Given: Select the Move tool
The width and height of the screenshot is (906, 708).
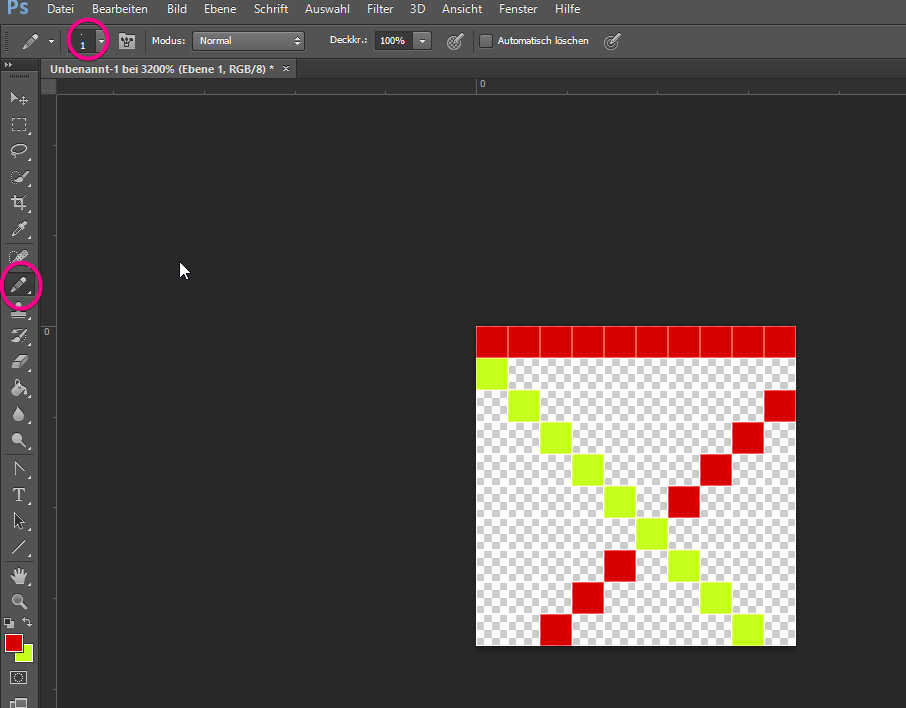Looking at the screenshot, I should click(x=20, y=98).
